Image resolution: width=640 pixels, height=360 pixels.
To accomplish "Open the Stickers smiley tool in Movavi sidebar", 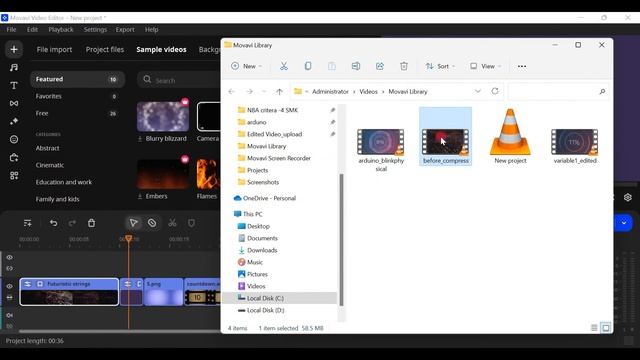I will coord(14,139).
